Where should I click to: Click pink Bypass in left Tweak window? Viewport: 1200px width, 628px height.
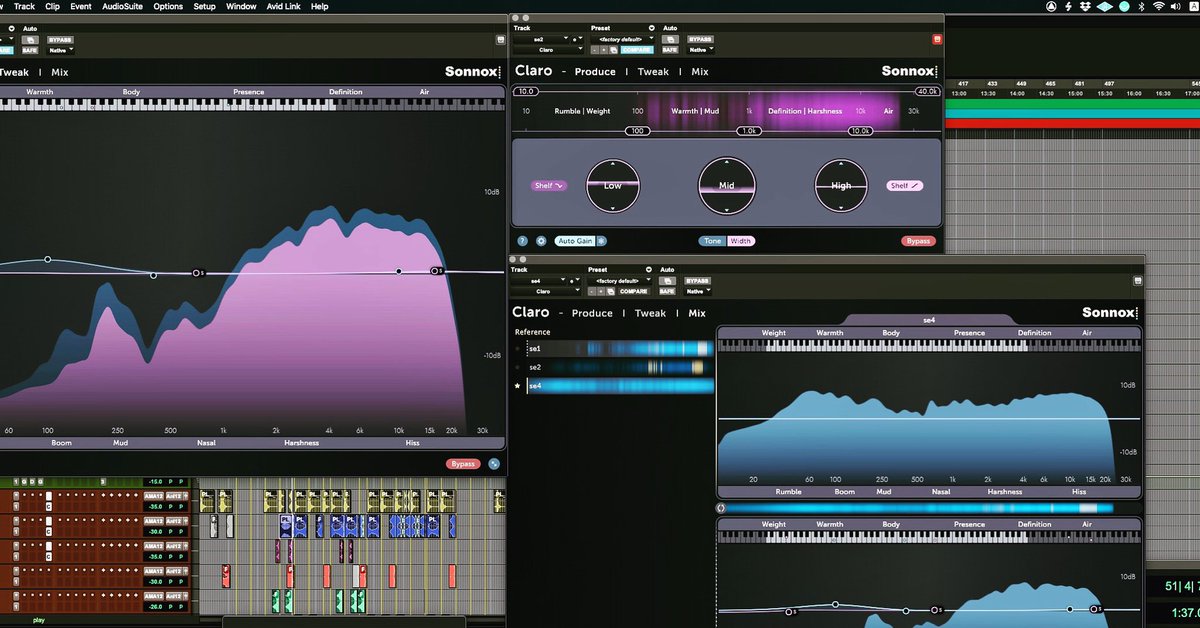click(463, 464)
